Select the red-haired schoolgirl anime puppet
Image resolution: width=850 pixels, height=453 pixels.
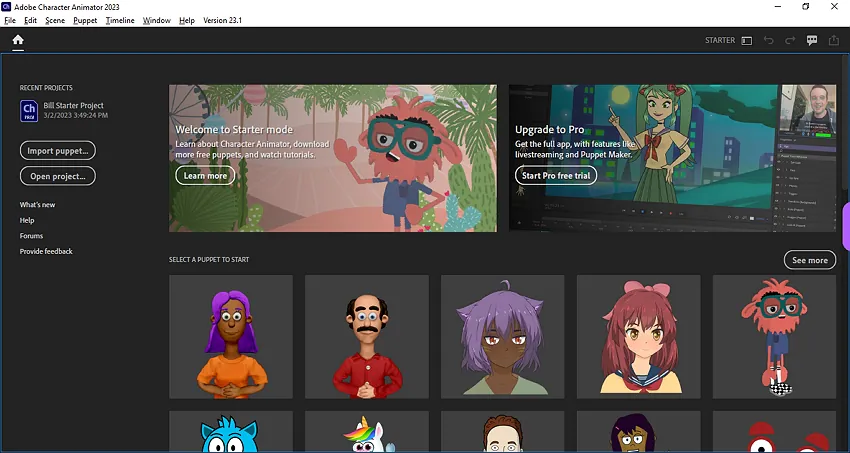tap(639, 336)
